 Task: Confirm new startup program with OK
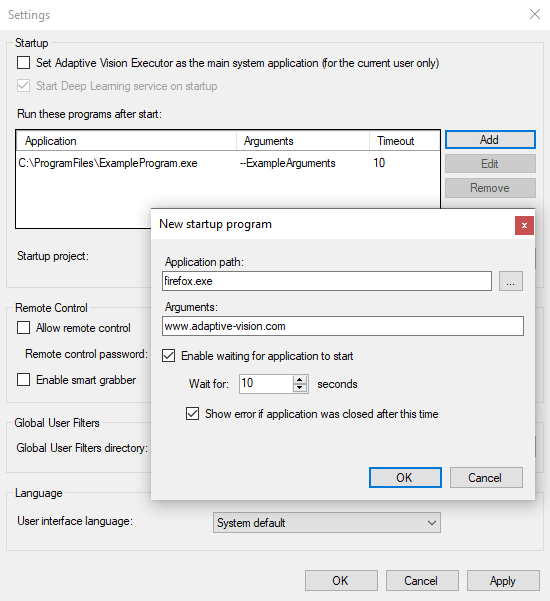(405, 478)
